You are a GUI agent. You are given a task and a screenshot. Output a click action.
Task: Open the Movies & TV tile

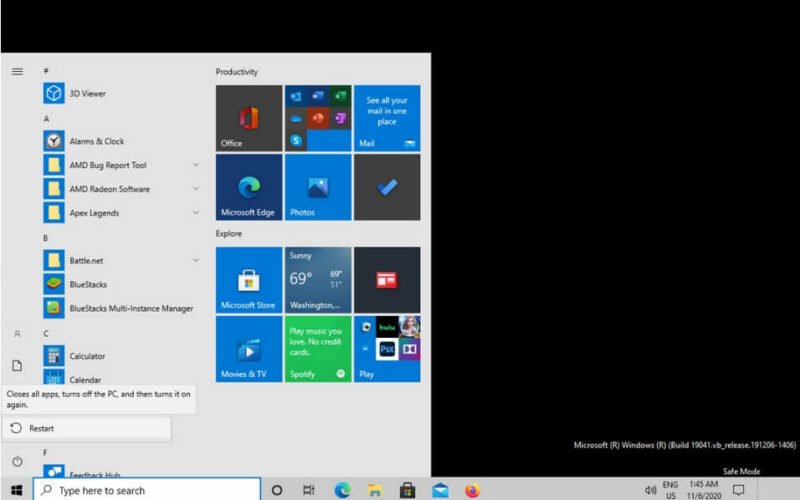[249, 349]
